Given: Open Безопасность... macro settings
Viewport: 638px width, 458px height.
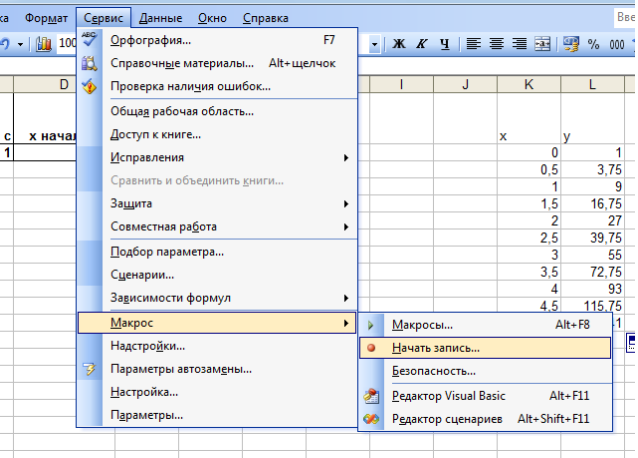Looking at the screenshot, I should pyautogui.click(x=485, y=371).
